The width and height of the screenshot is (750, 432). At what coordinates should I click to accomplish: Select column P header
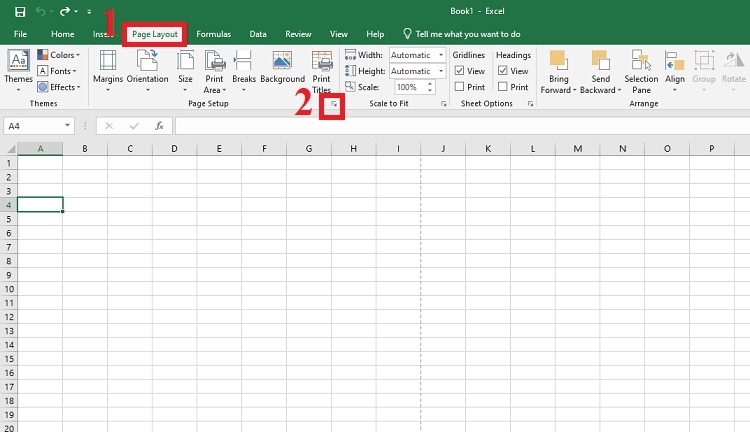tap(712, 149)
